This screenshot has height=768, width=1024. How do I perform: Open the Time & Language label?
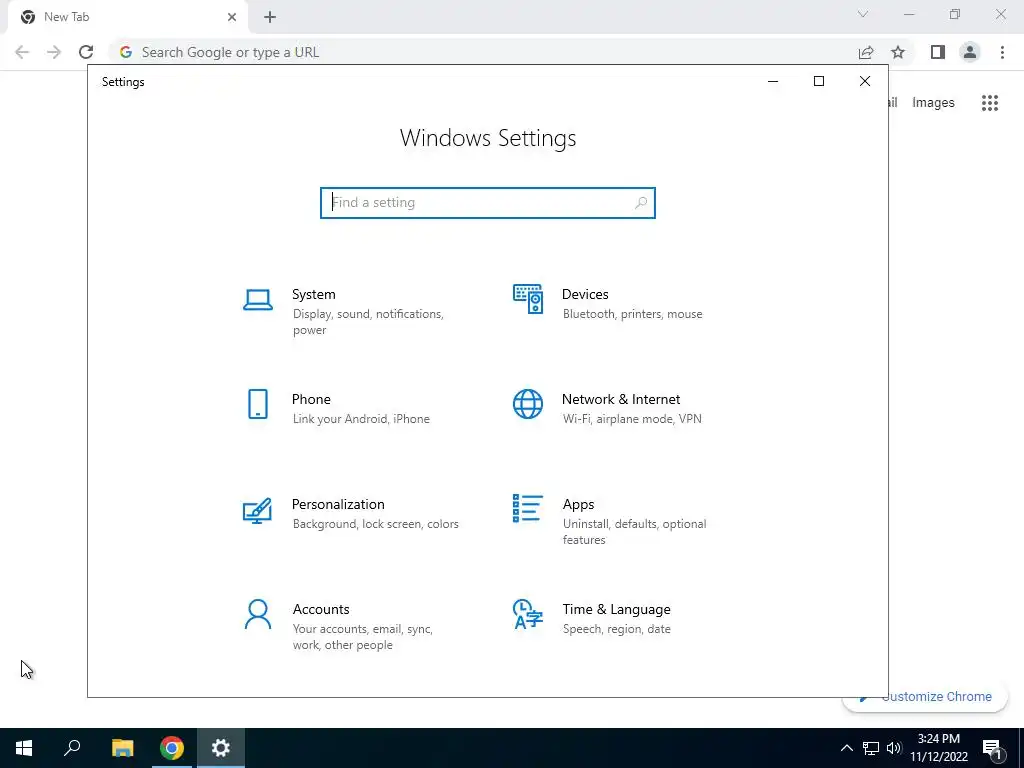616,609
